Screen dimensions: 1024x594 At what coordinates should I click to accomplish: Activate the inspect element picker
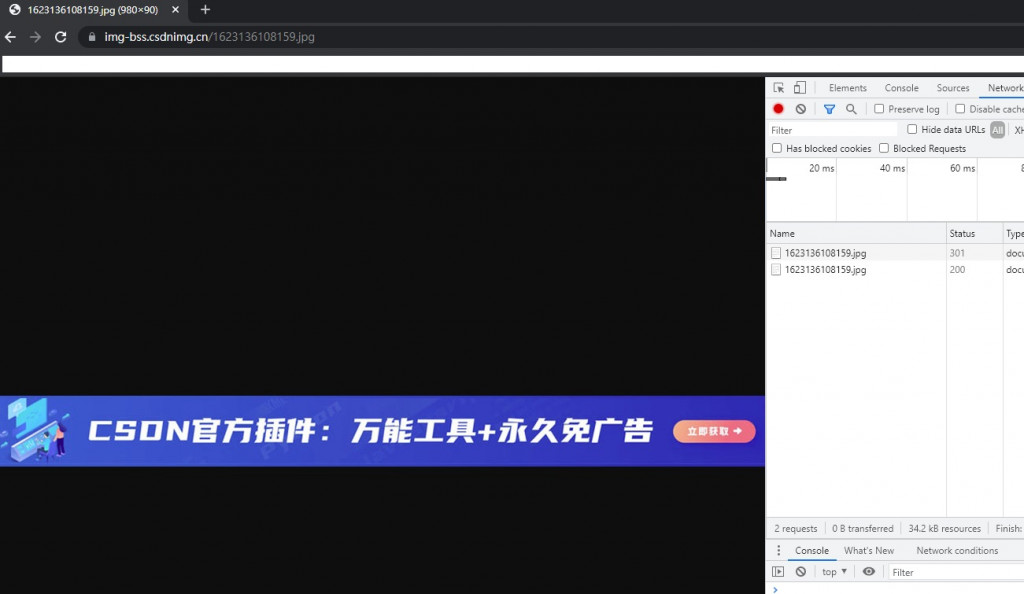tap(778, 88)
